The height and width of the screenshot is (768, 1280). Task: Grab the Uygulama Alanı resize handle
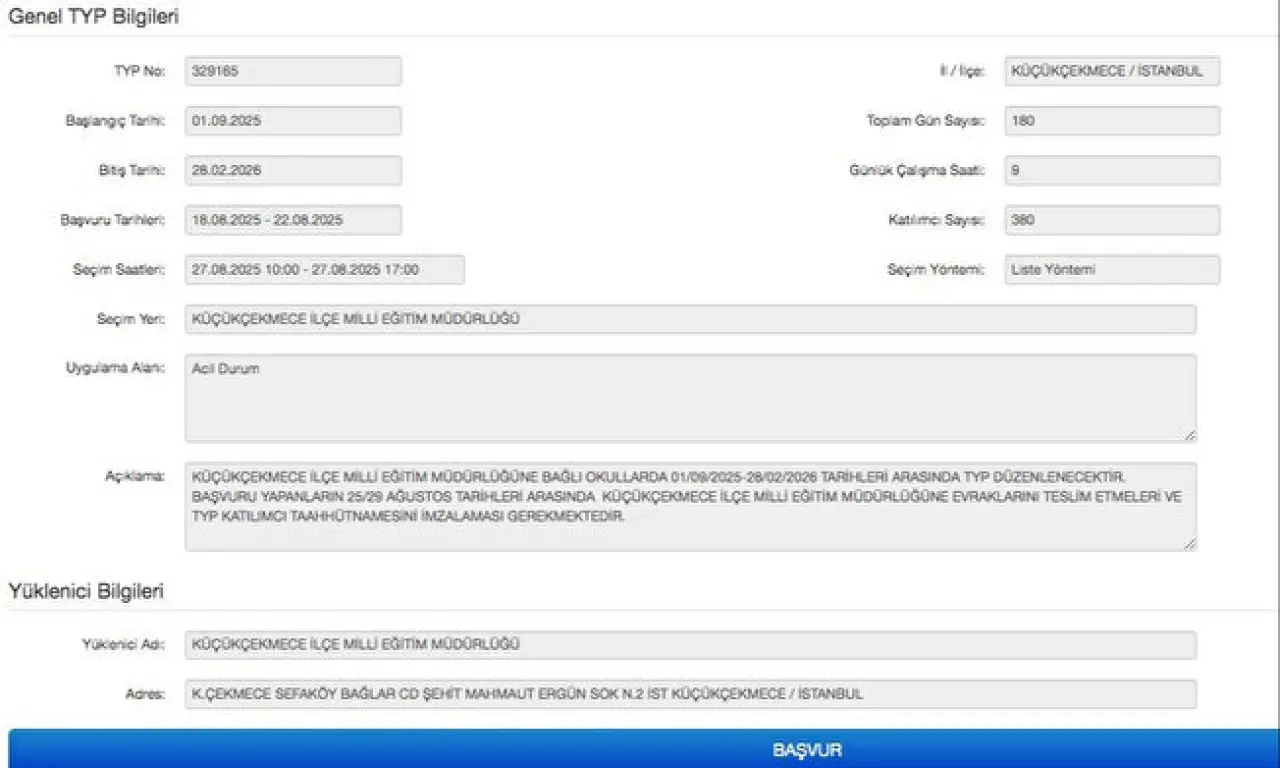pyautogui.click(x=1190, y=435)
